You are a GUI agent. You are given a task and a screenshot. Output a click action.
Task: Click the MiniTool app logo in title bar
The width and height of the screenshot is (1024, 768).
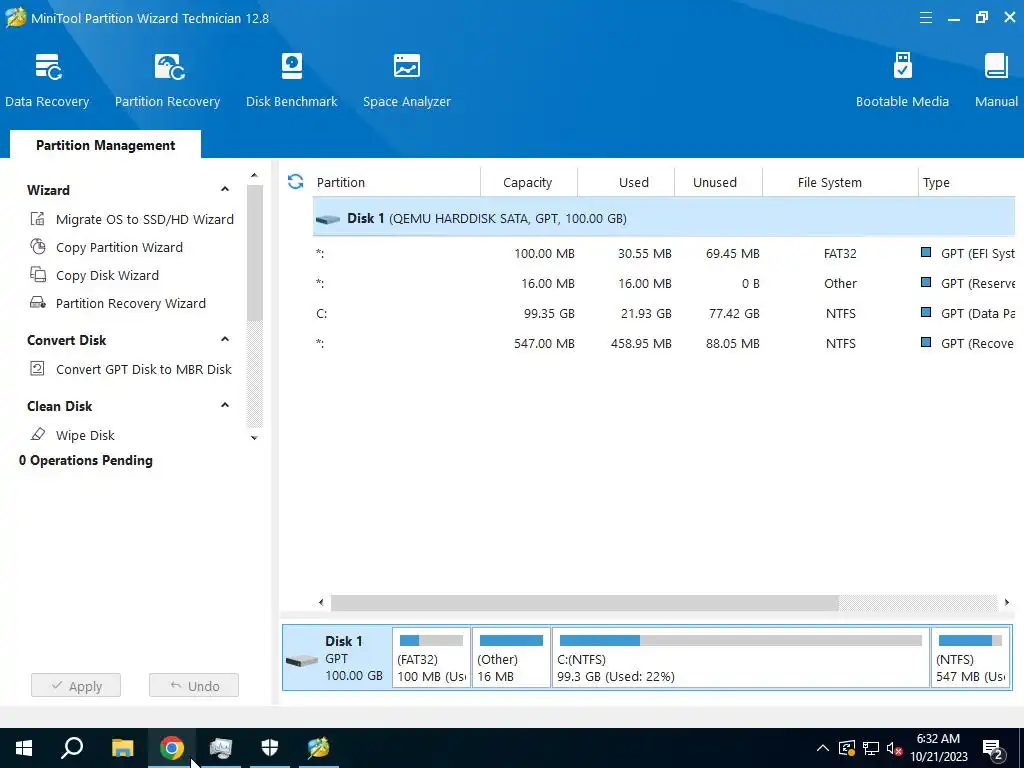point(16,17)
